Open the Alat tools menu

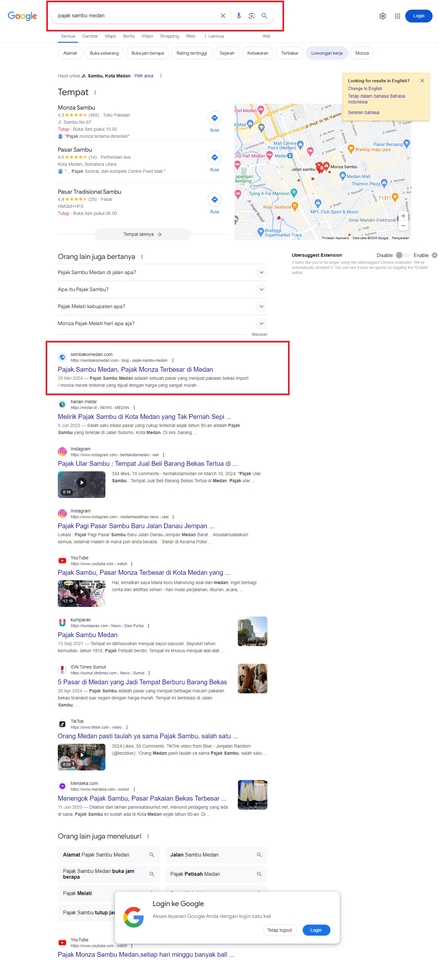pos(266,36)
